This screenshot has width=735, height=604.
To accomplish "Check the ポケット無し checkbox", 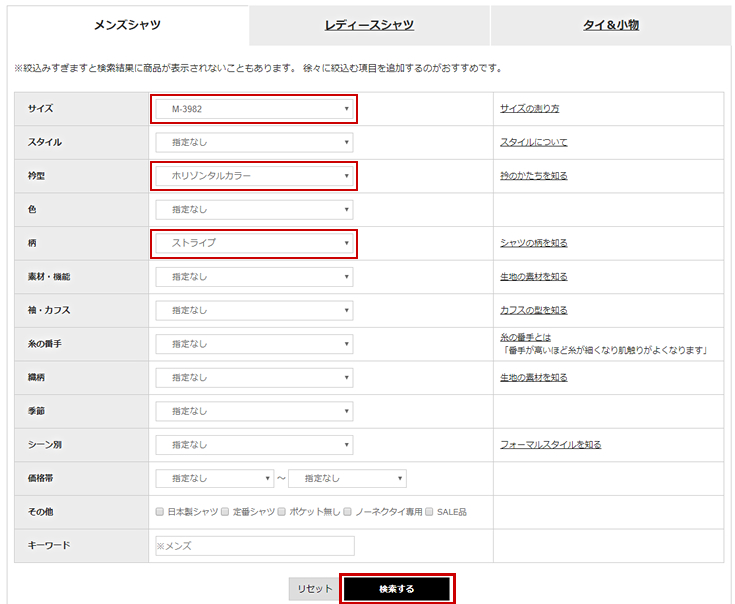I will coord(281,512).
